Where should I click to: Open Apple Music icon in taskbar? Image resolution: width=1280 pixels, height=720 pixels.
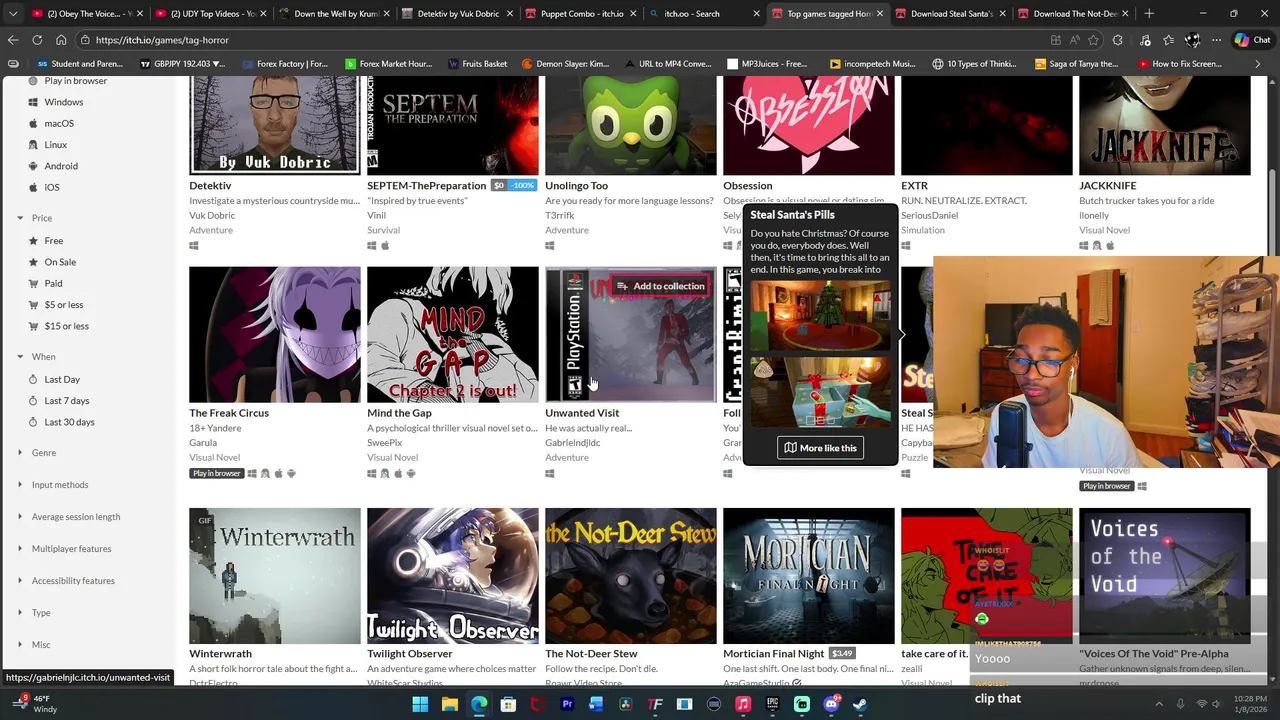743,704
